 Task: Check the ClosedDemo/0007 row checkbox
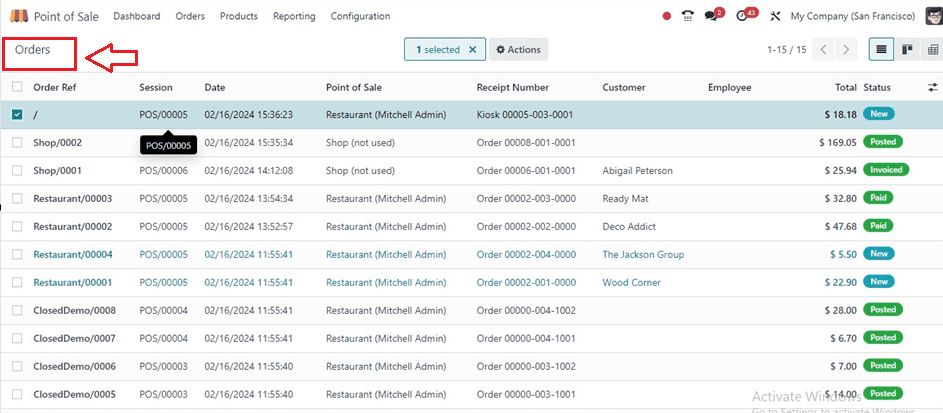coord(17,338)
